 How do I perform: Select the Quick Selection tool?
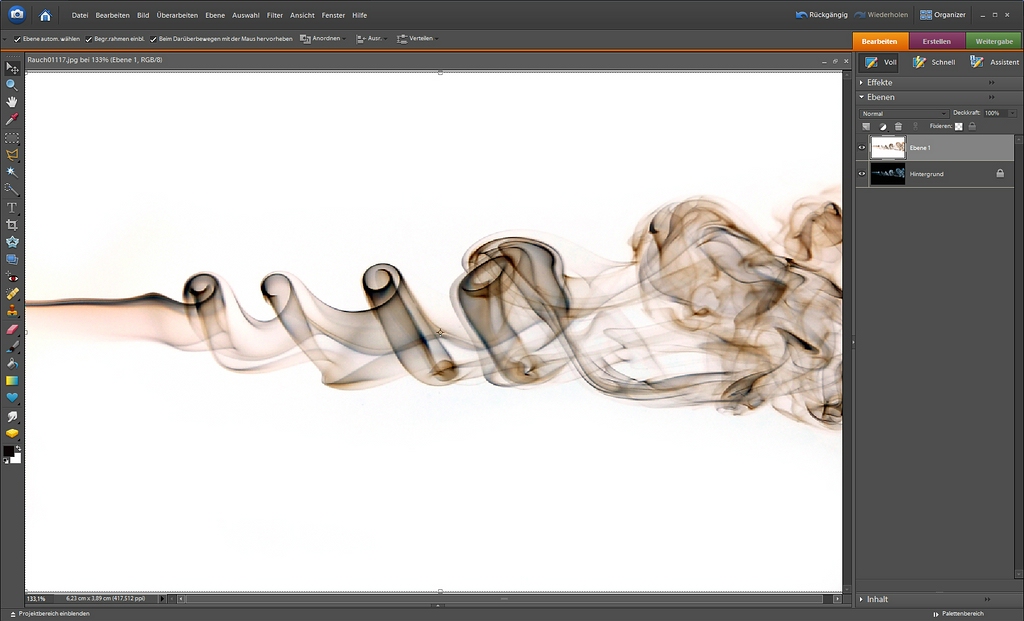tap(12, 189)
